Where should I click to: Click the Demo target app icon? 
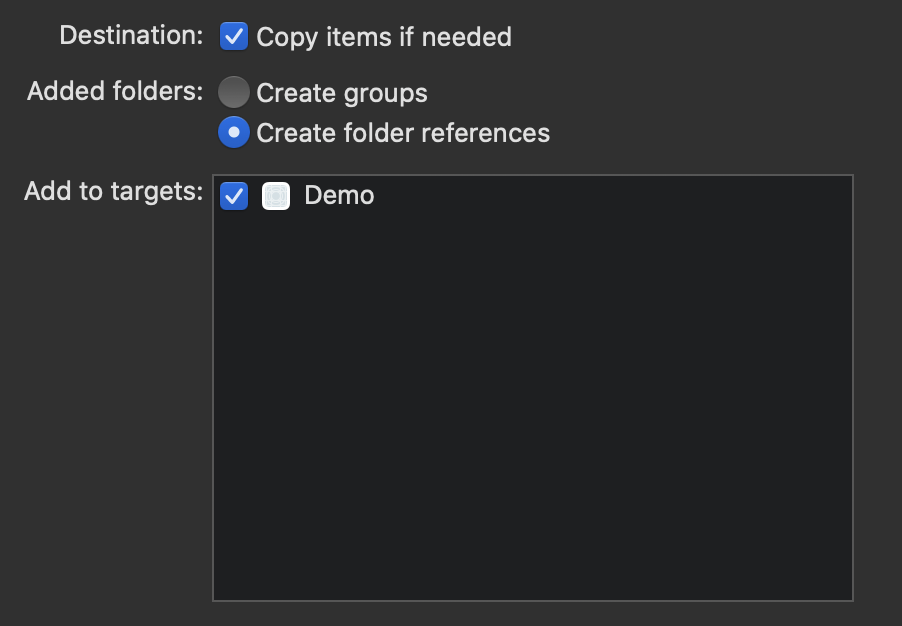pyautogui.click(x=276, y=196)
